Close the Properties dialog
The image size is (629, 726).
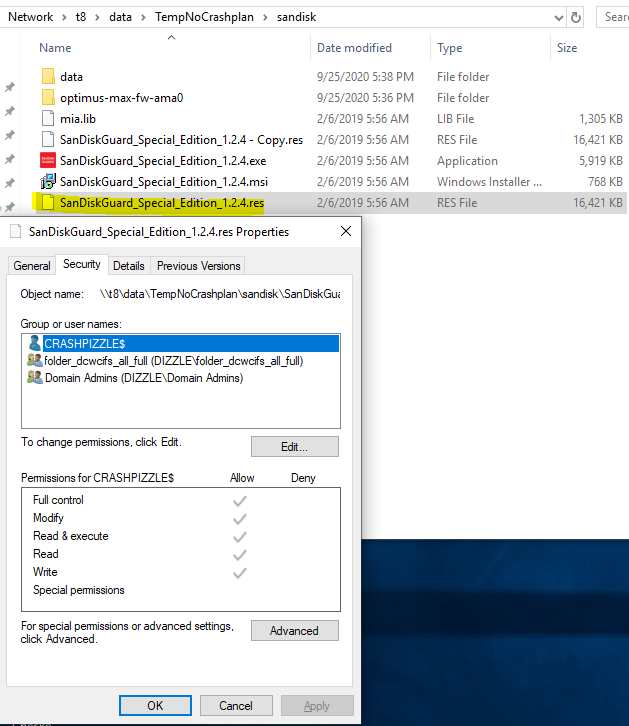point(346,231)
